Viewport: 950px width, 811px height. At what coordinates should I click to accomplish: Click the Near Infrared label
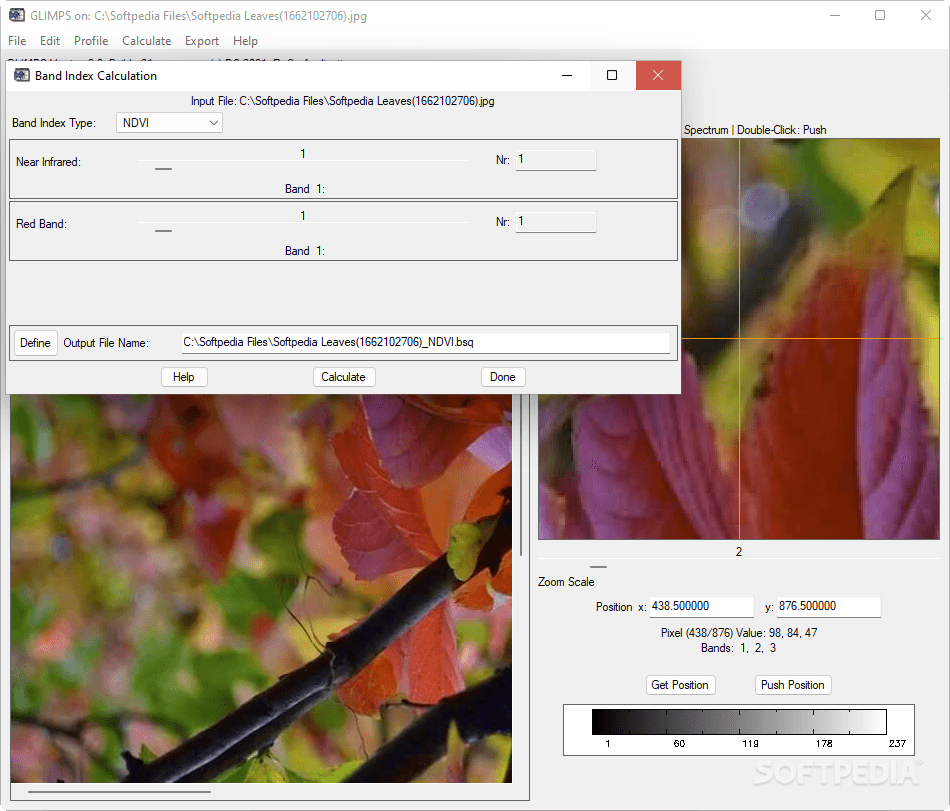(x=48, y=162)
